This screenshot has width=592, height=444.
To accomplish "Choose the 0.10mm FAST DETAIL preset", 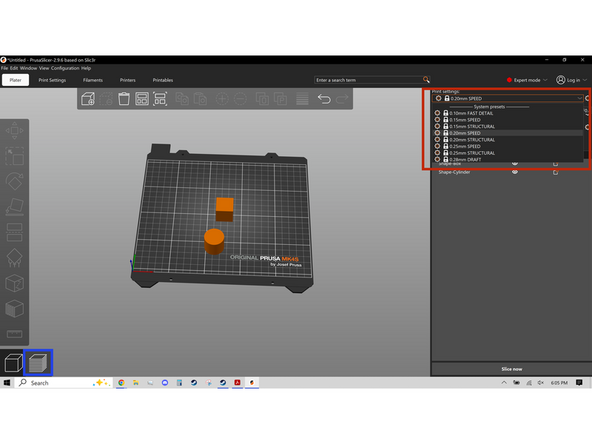I will (508, 113).
